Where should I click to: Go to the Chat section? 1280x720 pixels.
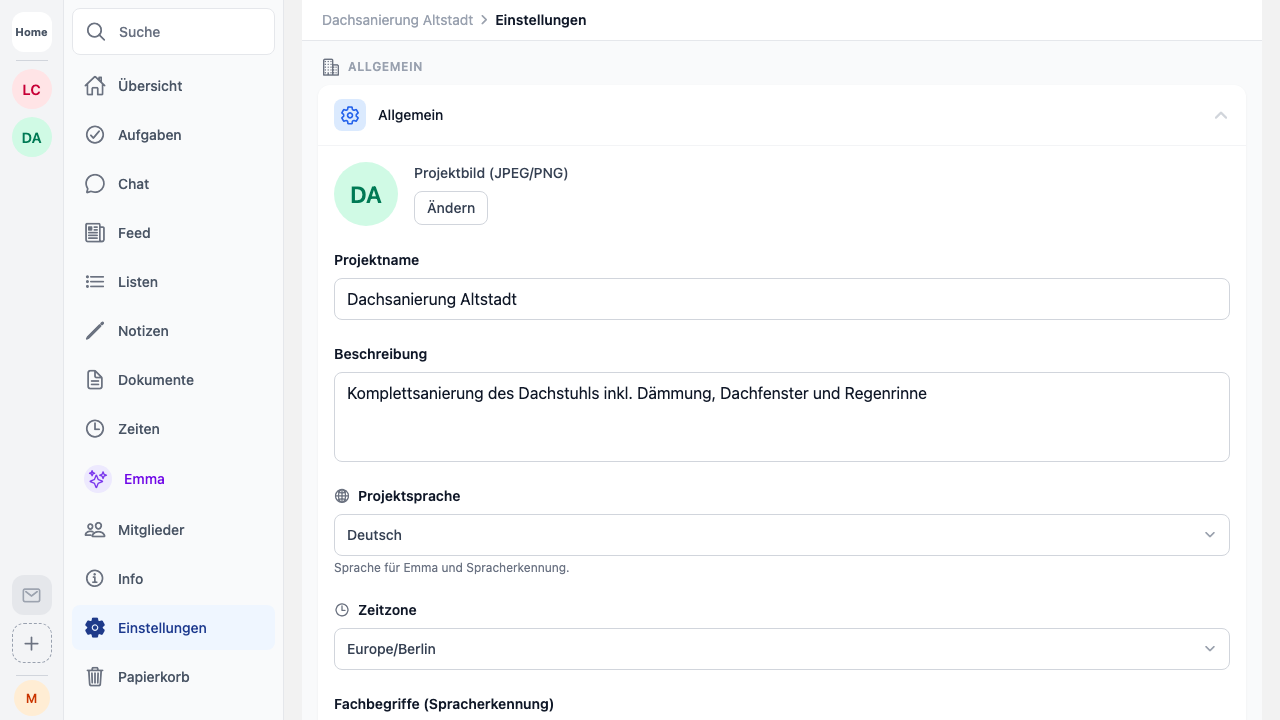[x=133, y=184]
